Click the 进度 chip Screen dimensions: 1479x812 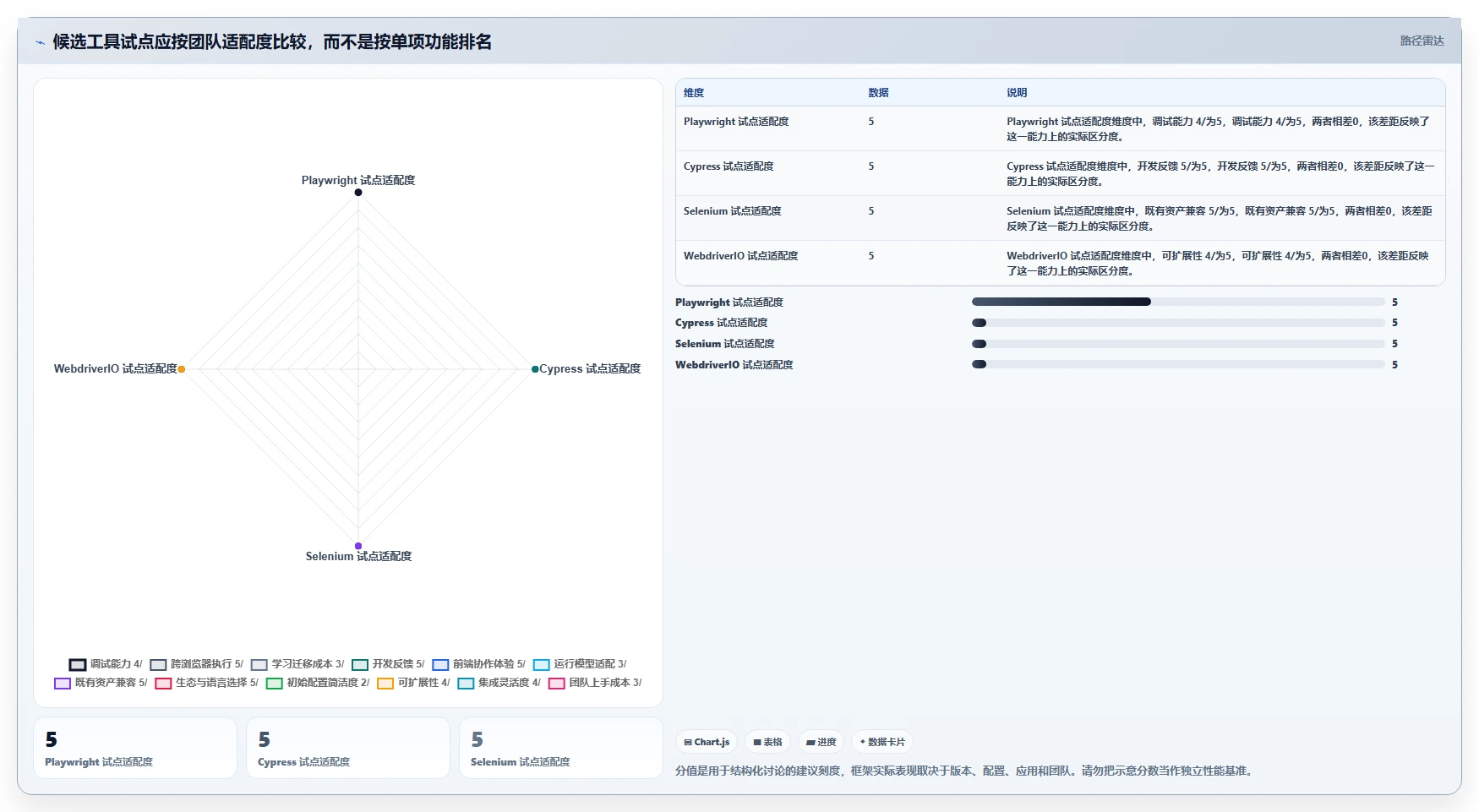coord(821,742)
